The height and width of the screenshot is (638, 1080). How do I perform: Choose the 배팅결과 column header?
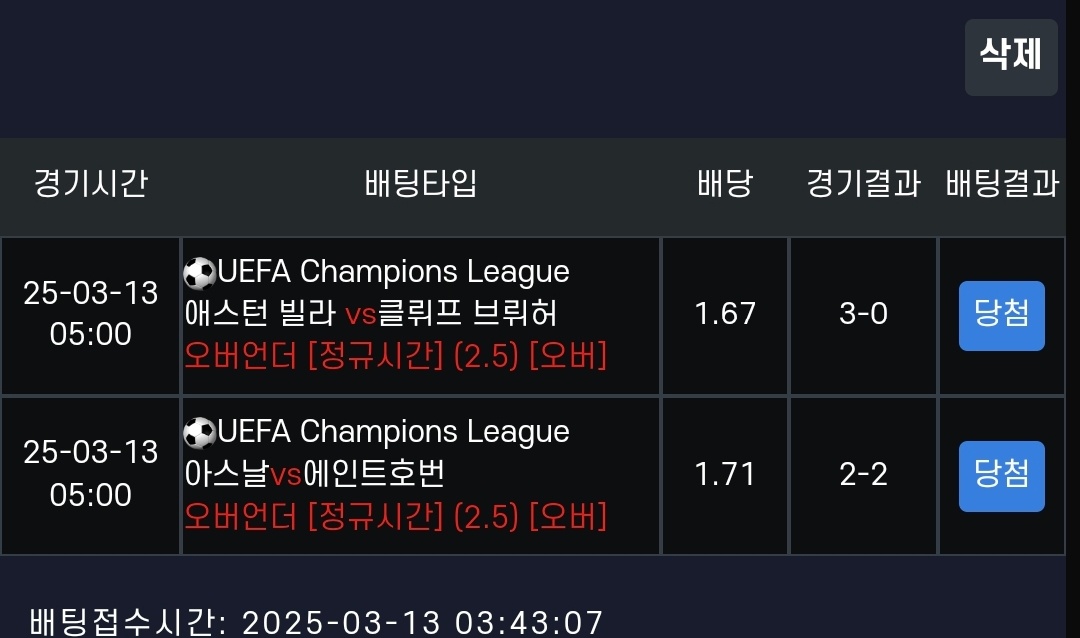tap(1002, 184)
